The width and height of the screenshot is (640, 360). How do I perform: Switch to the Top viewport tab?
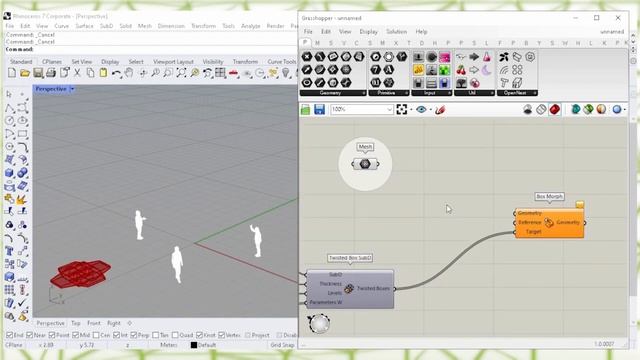(76, 323)
